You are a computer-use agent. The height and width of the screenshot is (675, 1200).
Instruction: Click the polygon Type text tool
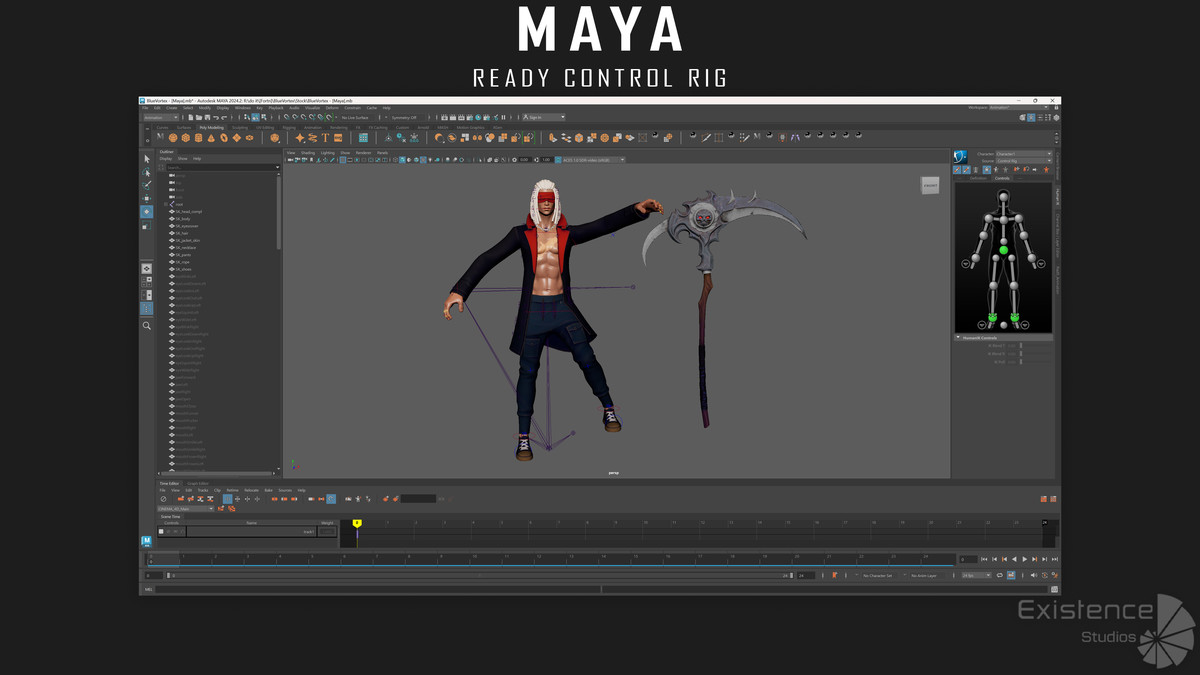tap(326, 138)
